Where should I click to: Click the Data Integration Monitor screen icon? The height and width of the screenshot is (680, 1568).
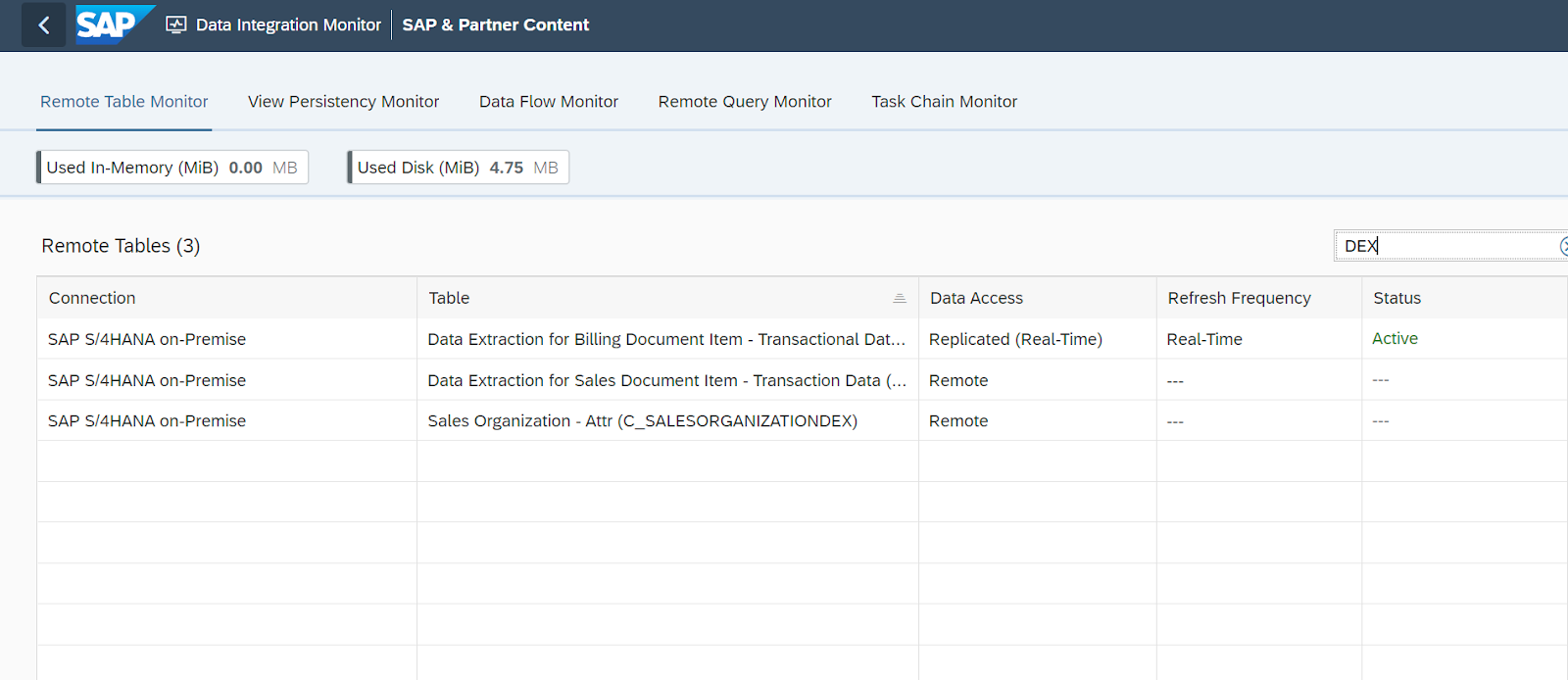176,25
